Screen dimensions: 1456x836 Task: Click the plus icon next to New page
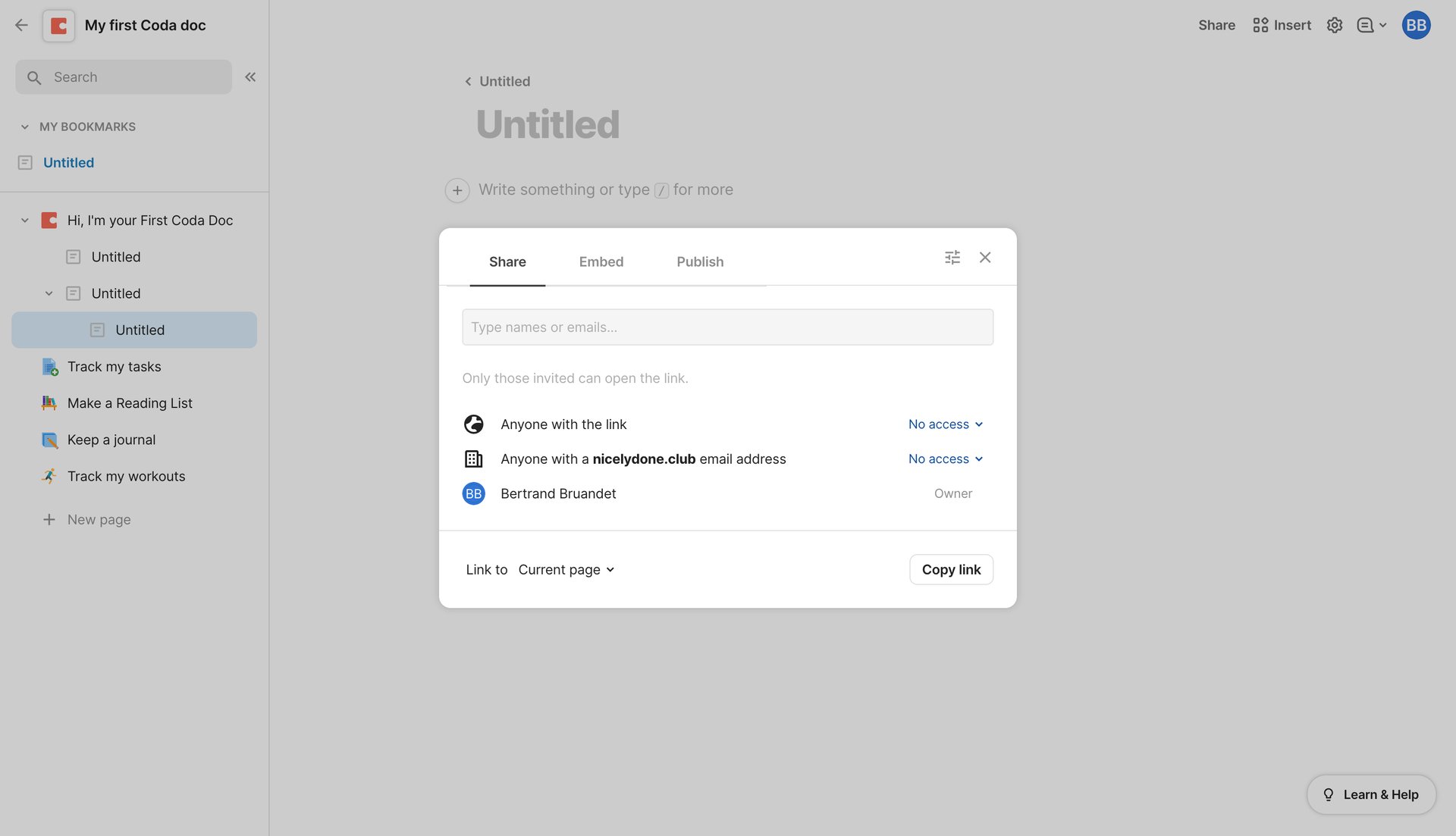(x=49, y=519)
